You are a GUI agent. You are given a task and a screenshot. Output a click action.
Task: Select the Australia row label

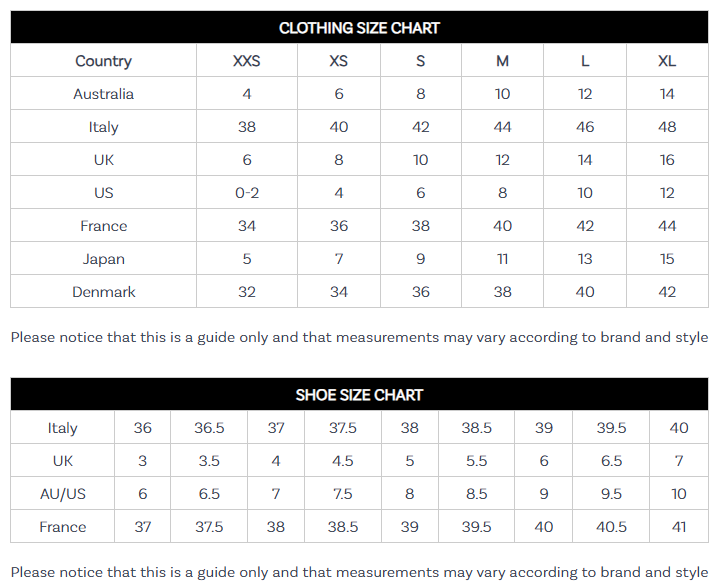[x=103, y=94]
